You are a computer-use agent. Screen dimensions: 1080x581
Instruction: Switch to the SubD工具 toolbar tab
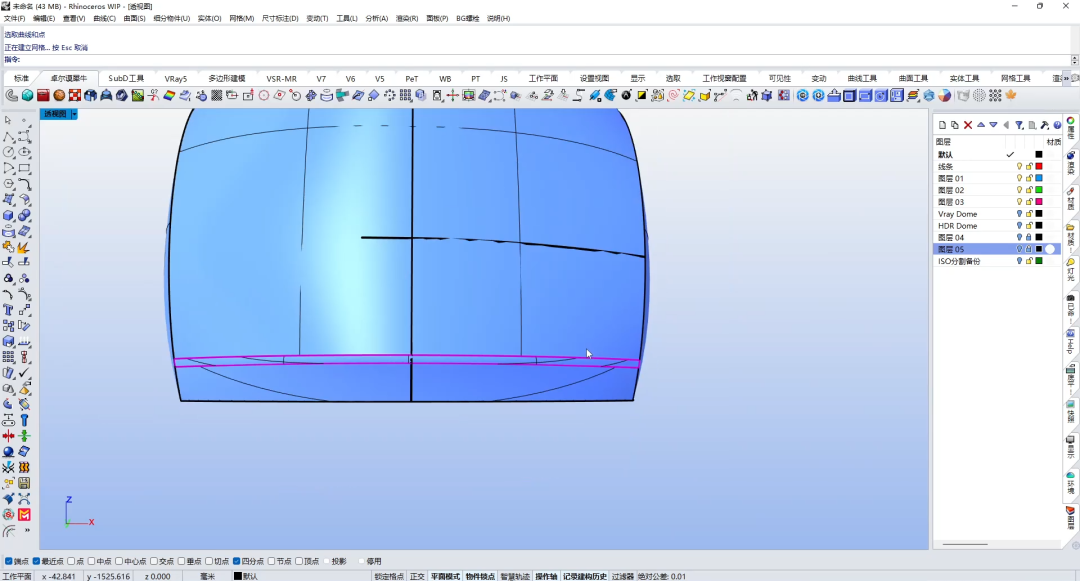126,78
